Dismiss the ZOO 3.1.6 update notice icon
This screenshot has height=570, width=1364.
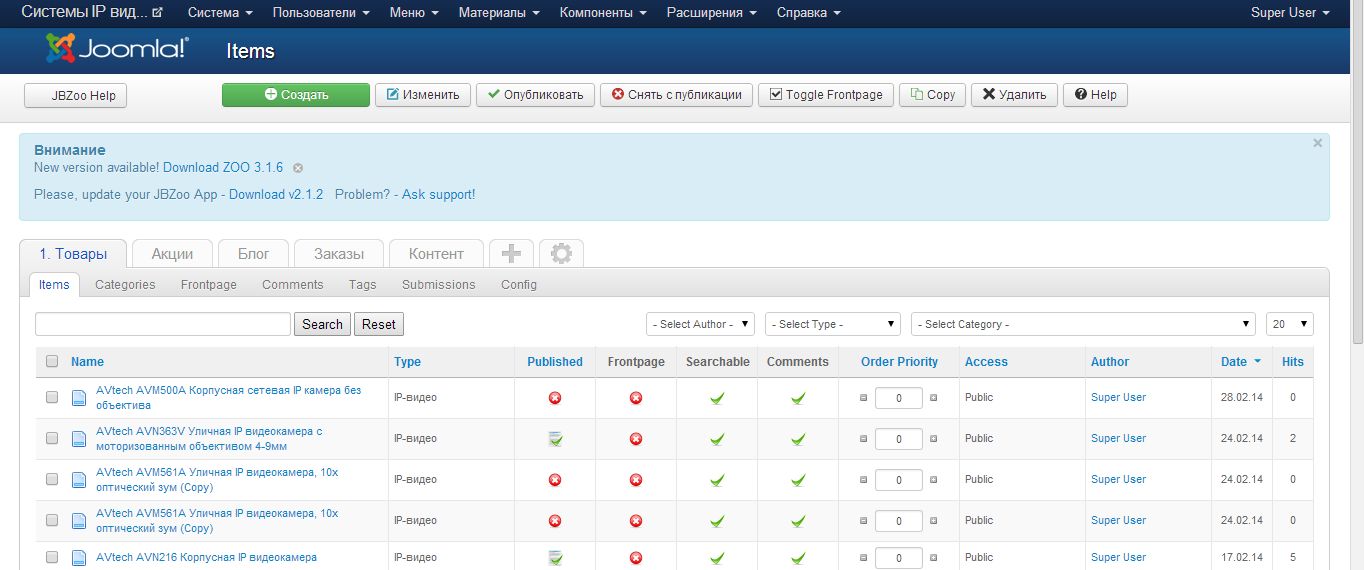tap(298, 168)
